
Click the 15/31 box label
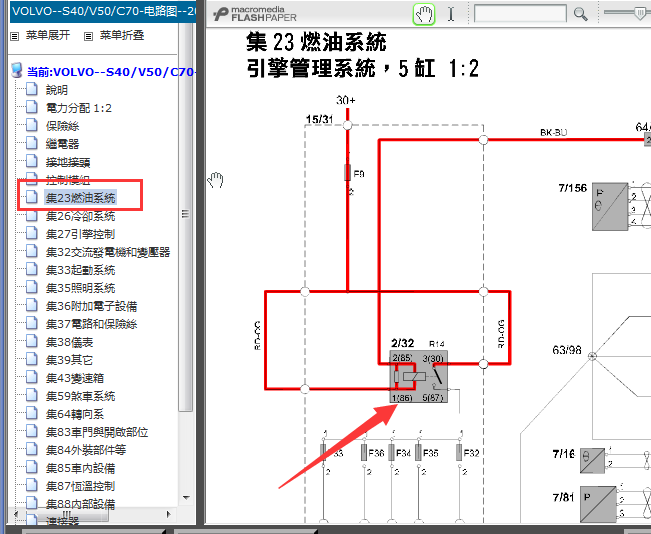point(319,120)
